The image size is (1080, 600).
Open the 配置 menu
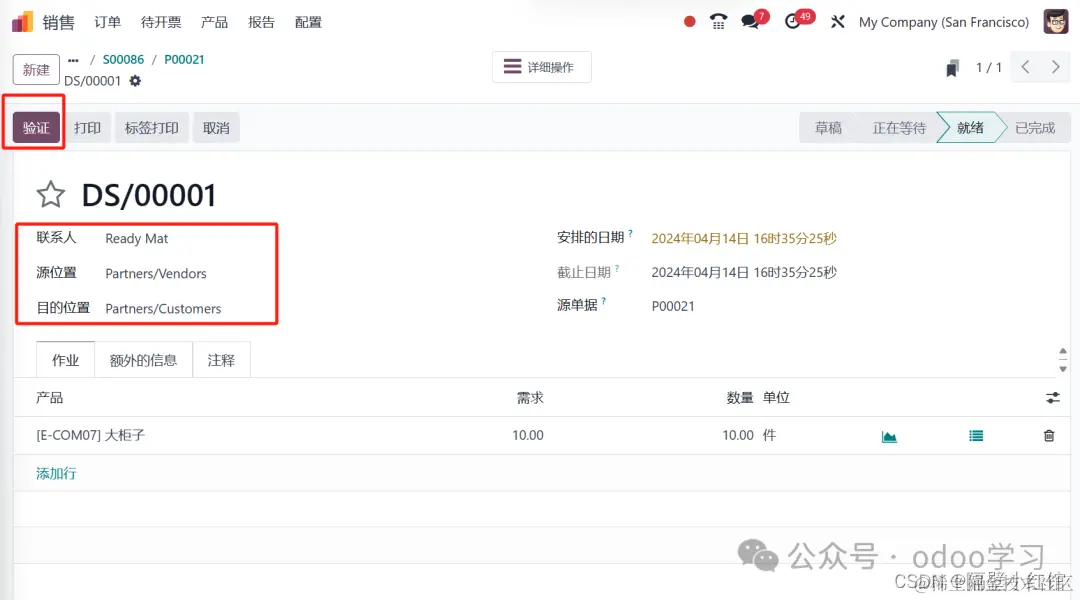click(308, 21)
